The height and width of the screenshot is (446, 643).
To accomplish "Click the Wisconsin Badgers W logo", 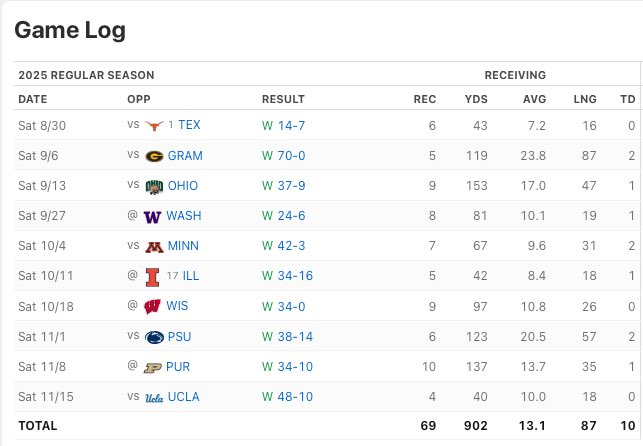I will 152,307.
